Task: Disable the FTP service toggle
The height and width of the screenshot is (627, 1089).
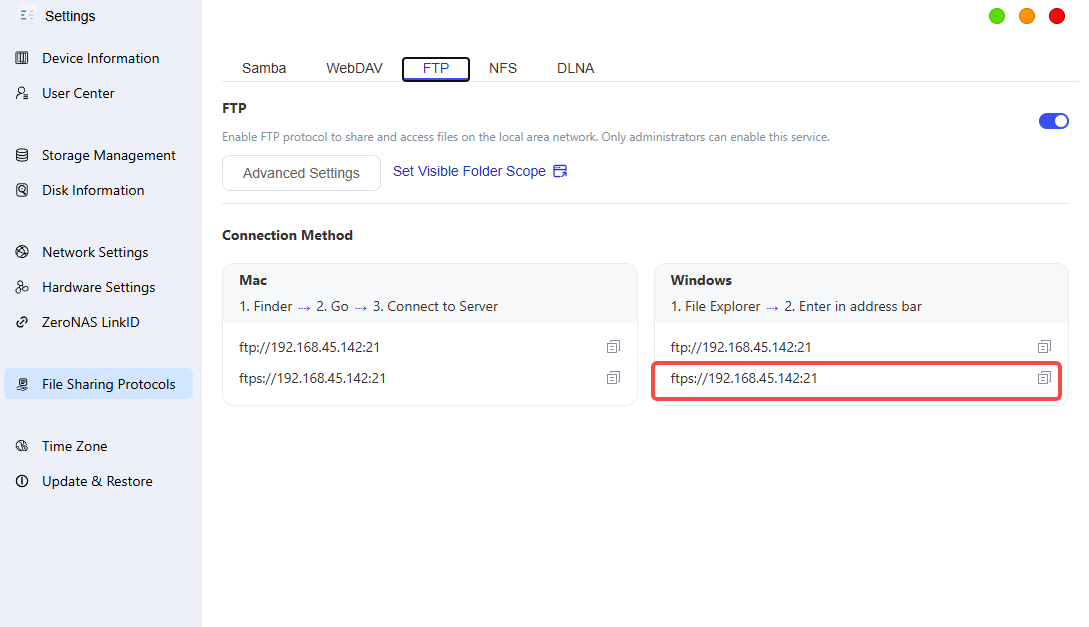Action: (1054, 121)
